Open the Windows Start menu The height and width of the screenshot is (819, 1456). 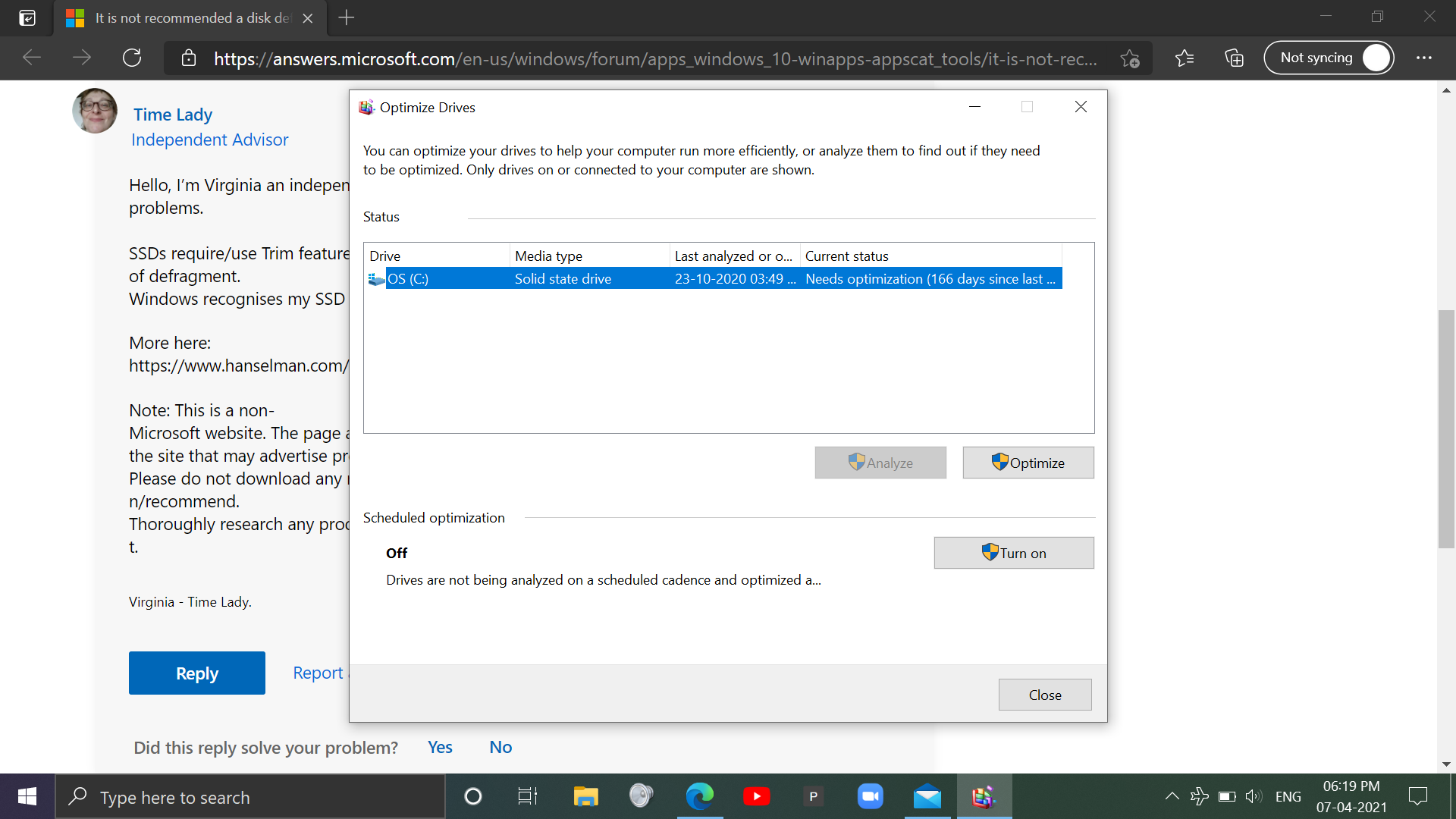coord(27,796)
